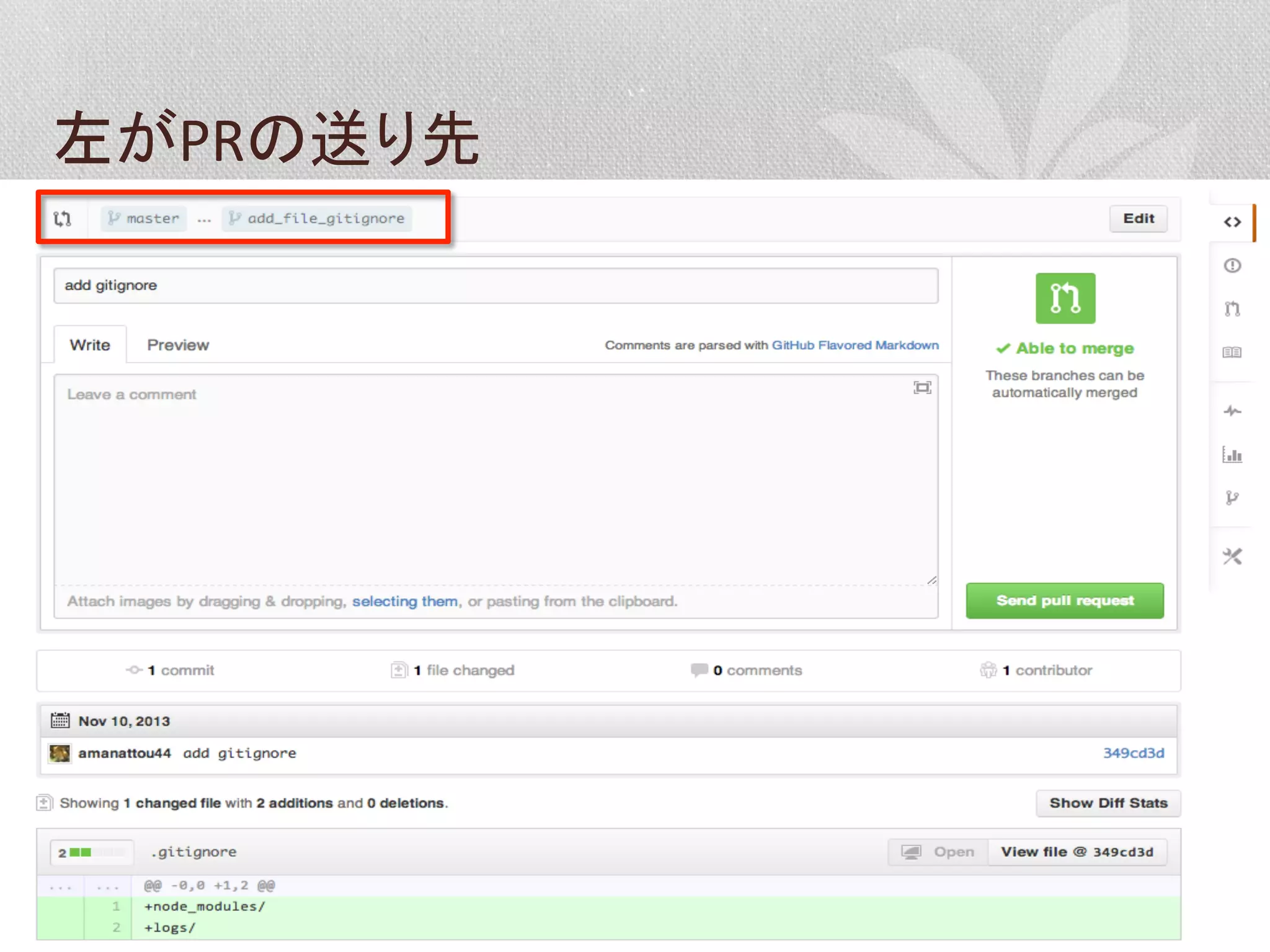The image size is (1270, 952).
Task: Open the Graphs bar chart icon
Action: tap(1232, 454)
